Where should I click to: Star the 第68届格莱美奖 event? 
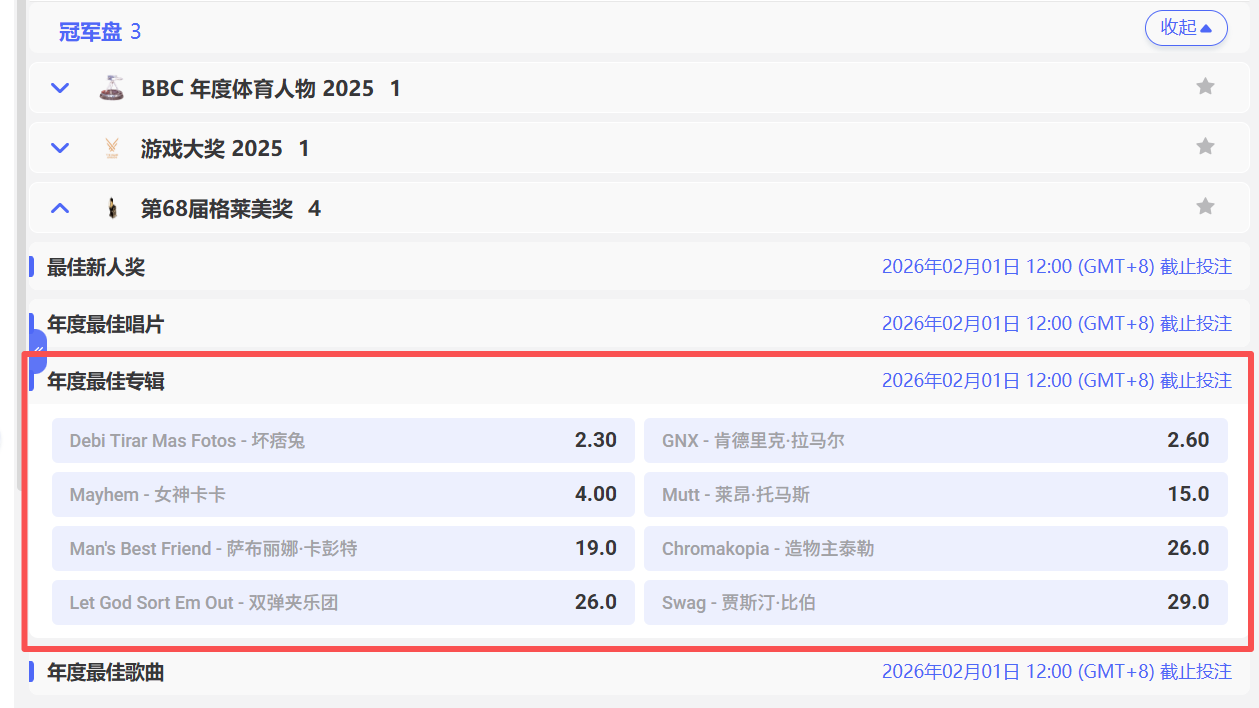[1205, 207]
